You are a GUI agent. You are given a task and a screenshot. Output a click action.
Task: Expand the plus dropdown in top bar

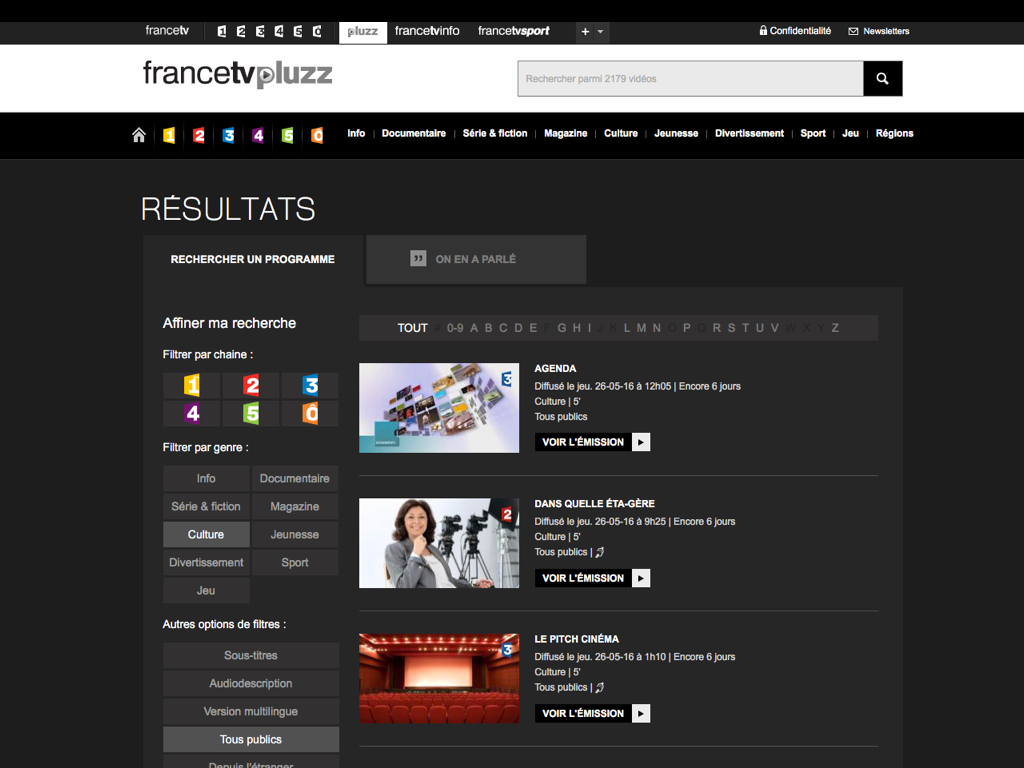click(592, 32)
